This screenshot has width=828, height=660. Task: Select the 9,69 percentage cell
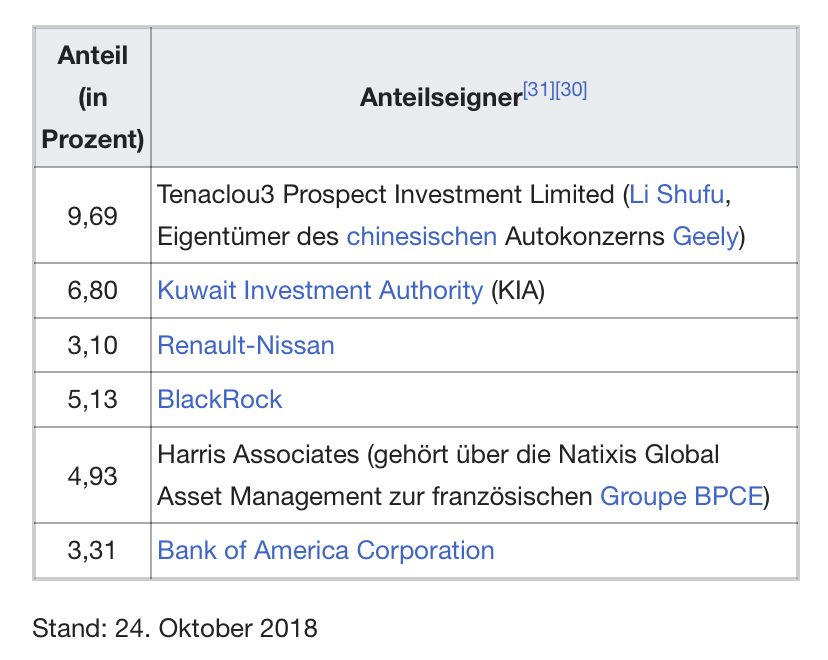tap(92, 216)
